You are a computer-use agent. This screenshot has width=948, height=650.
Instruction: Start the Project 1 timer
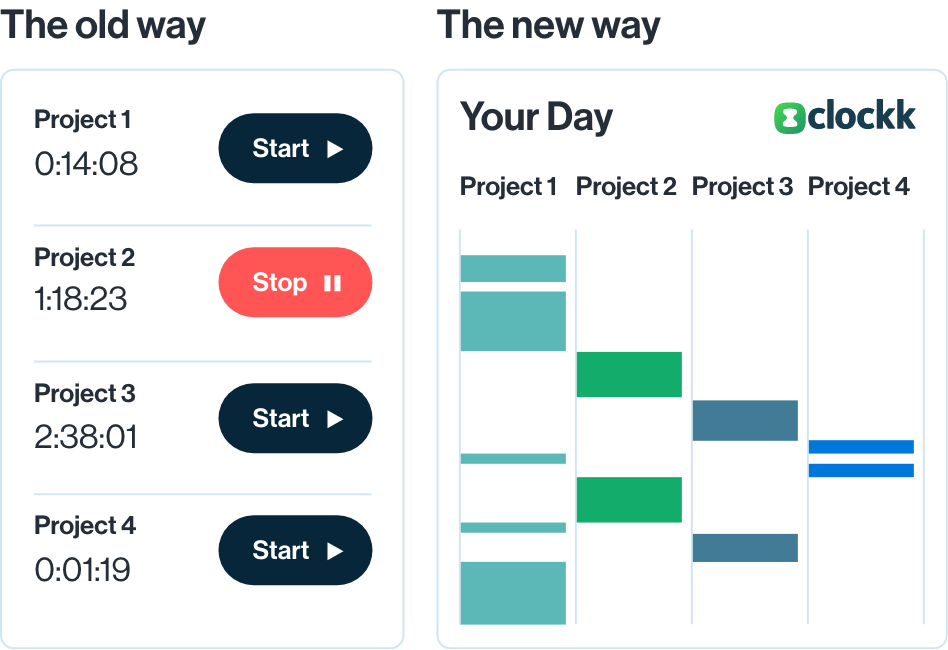click(x=295, y=148)
